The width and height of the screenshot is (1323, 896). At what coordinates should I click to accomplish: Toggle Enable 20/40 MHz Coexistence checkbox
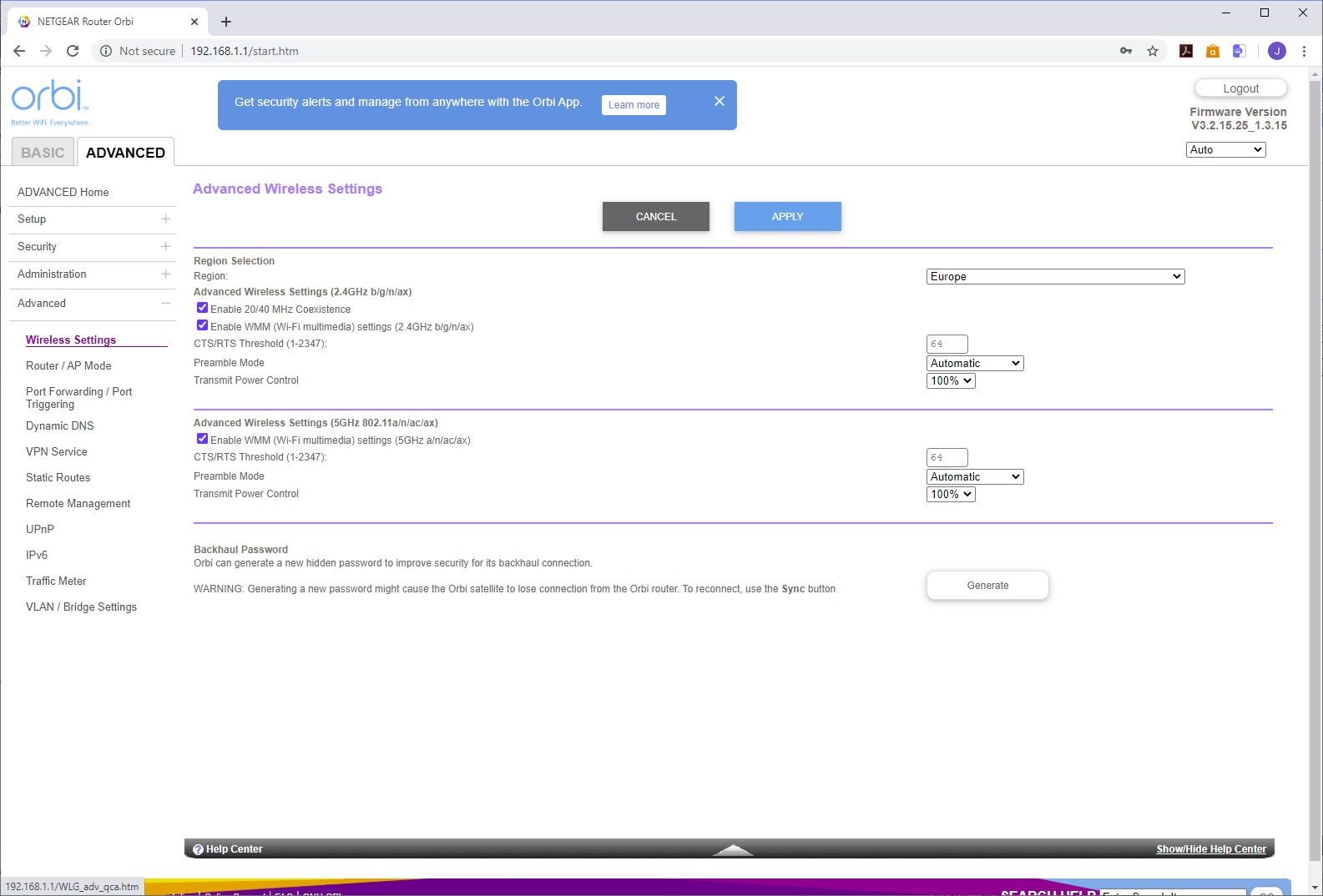[x=202, y=308]
